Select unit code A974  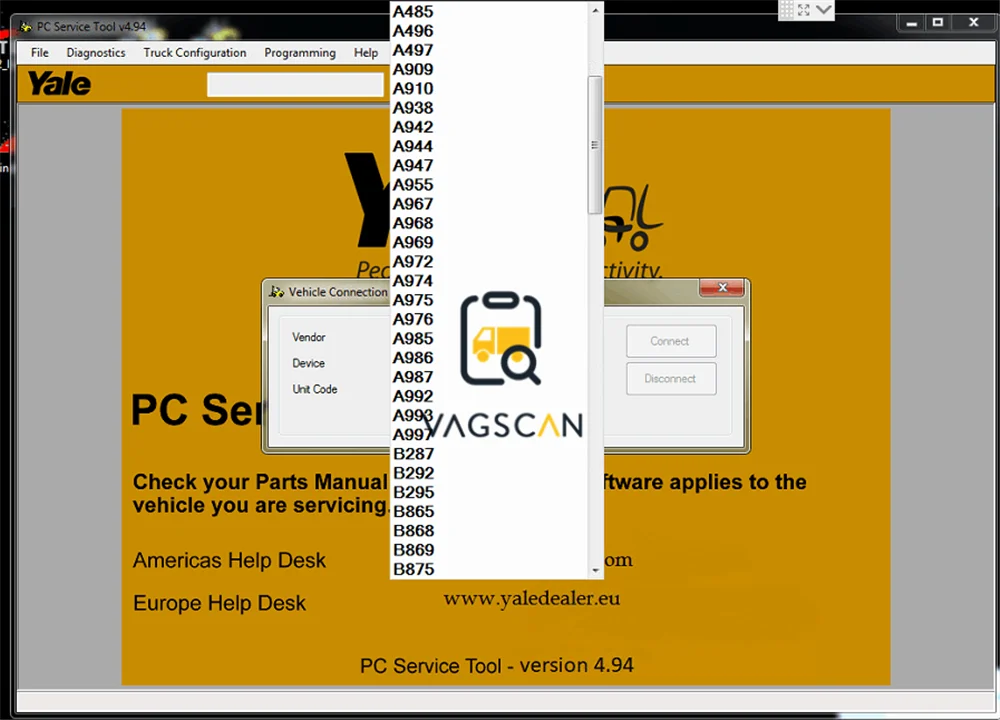click(489, 281)
